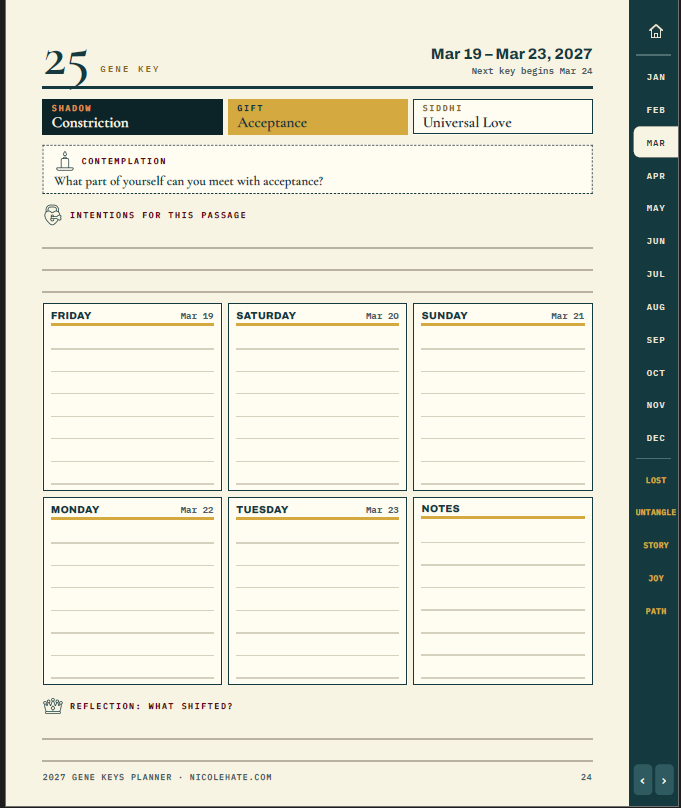Click the 'Mar 19 – Mar 23, 2027' heading

[x=512, y=54]
